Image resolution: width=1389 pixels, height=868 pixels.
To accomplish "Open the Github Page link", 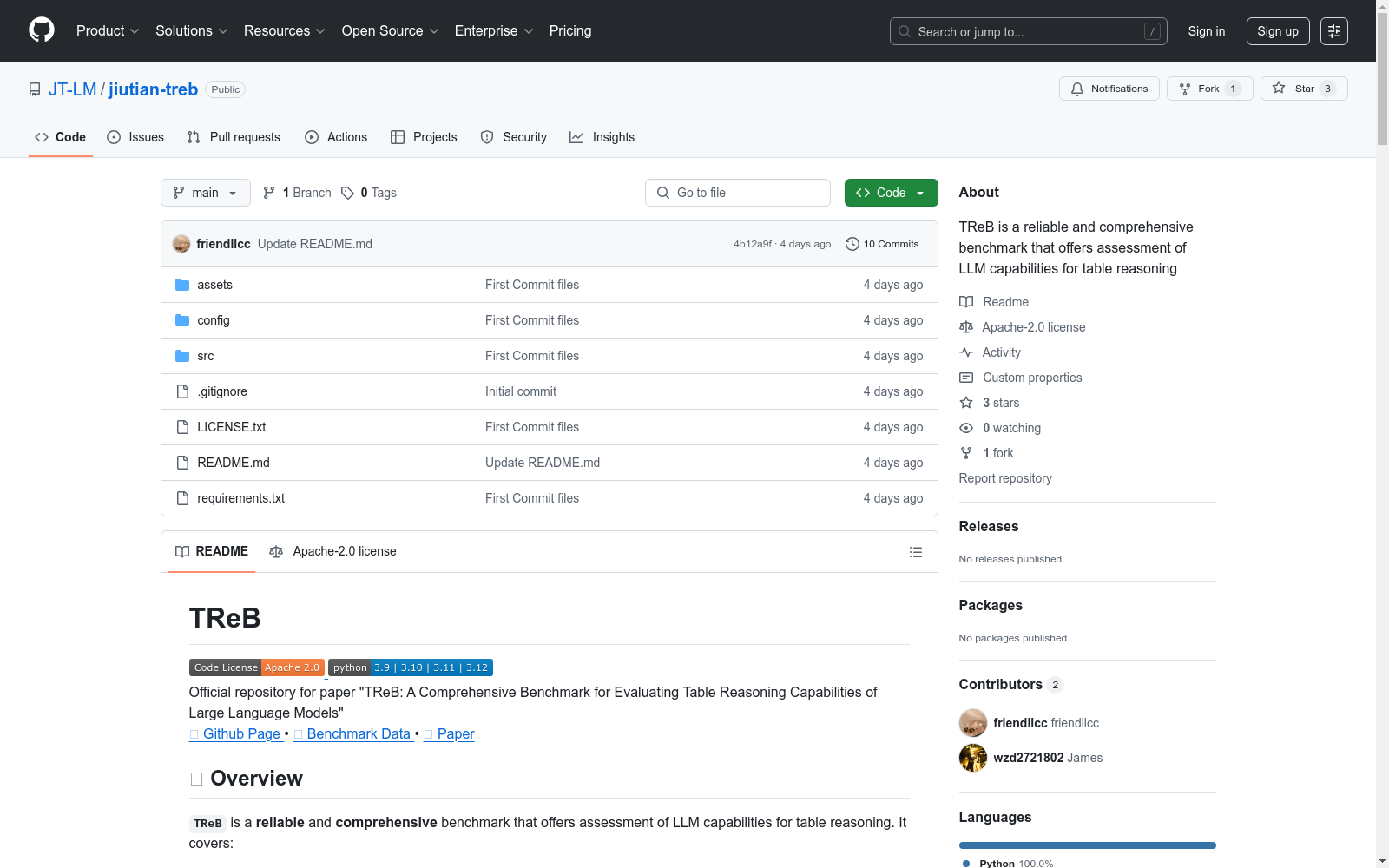I will (236, 733).
